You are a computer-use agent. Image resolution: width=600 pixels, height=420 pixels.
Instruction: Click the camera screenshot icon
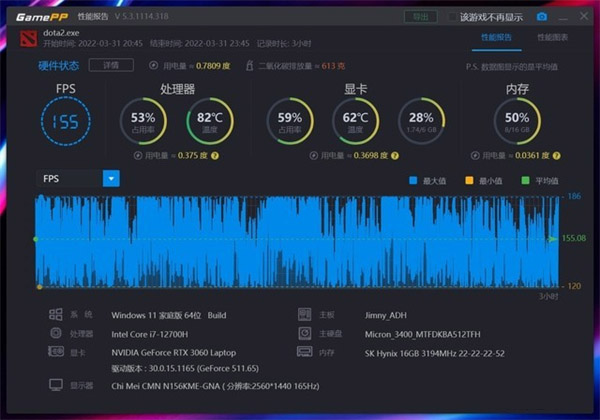point(542,17)
